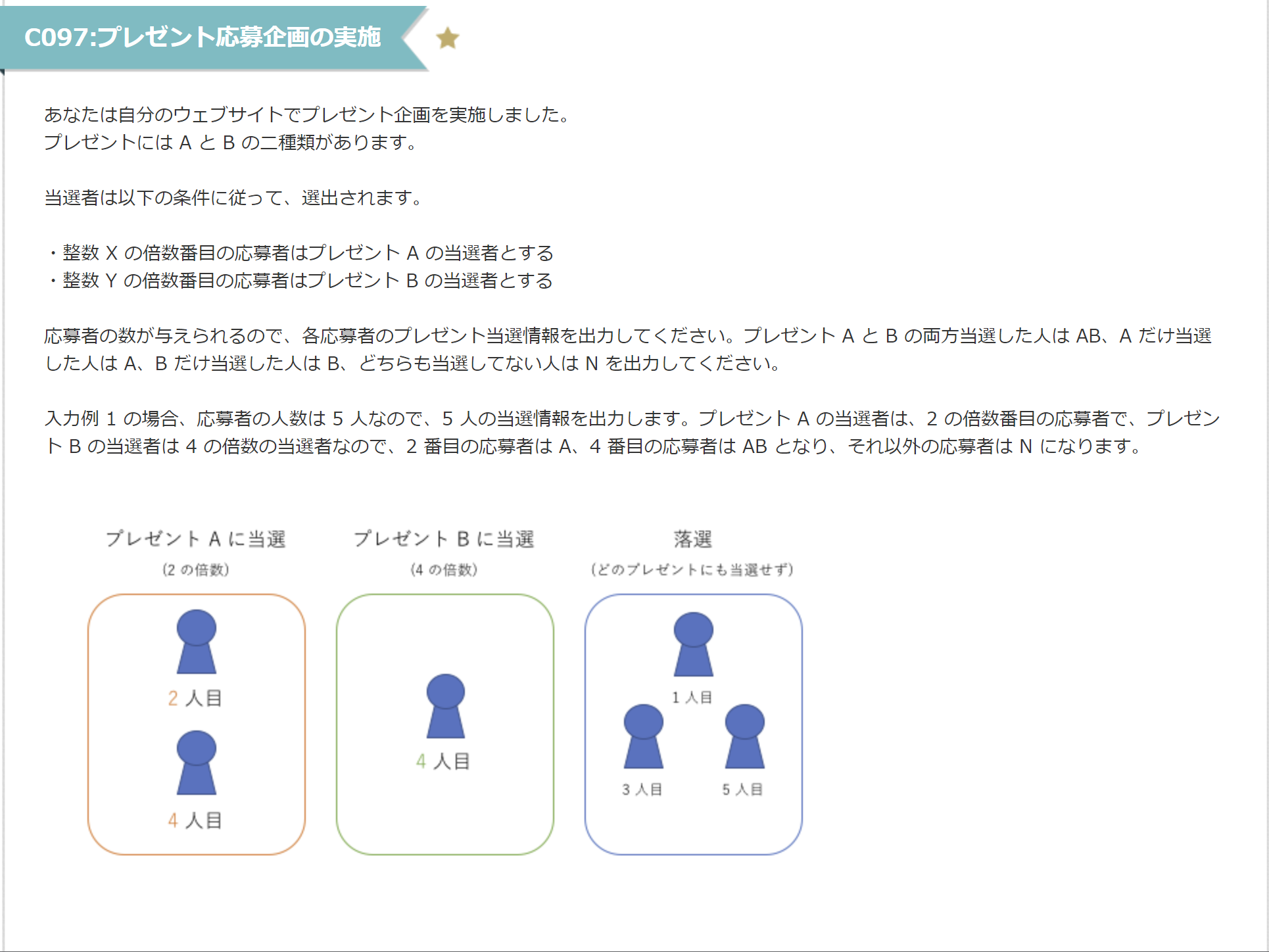Click the 5人目 person figure
This screenshot has width=1269, height=952.
[744, 736]
